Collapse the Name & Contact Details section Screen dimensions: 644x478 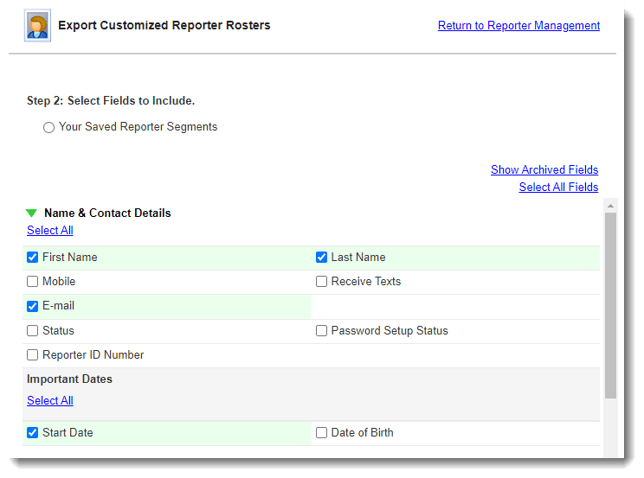pos(31,213)
